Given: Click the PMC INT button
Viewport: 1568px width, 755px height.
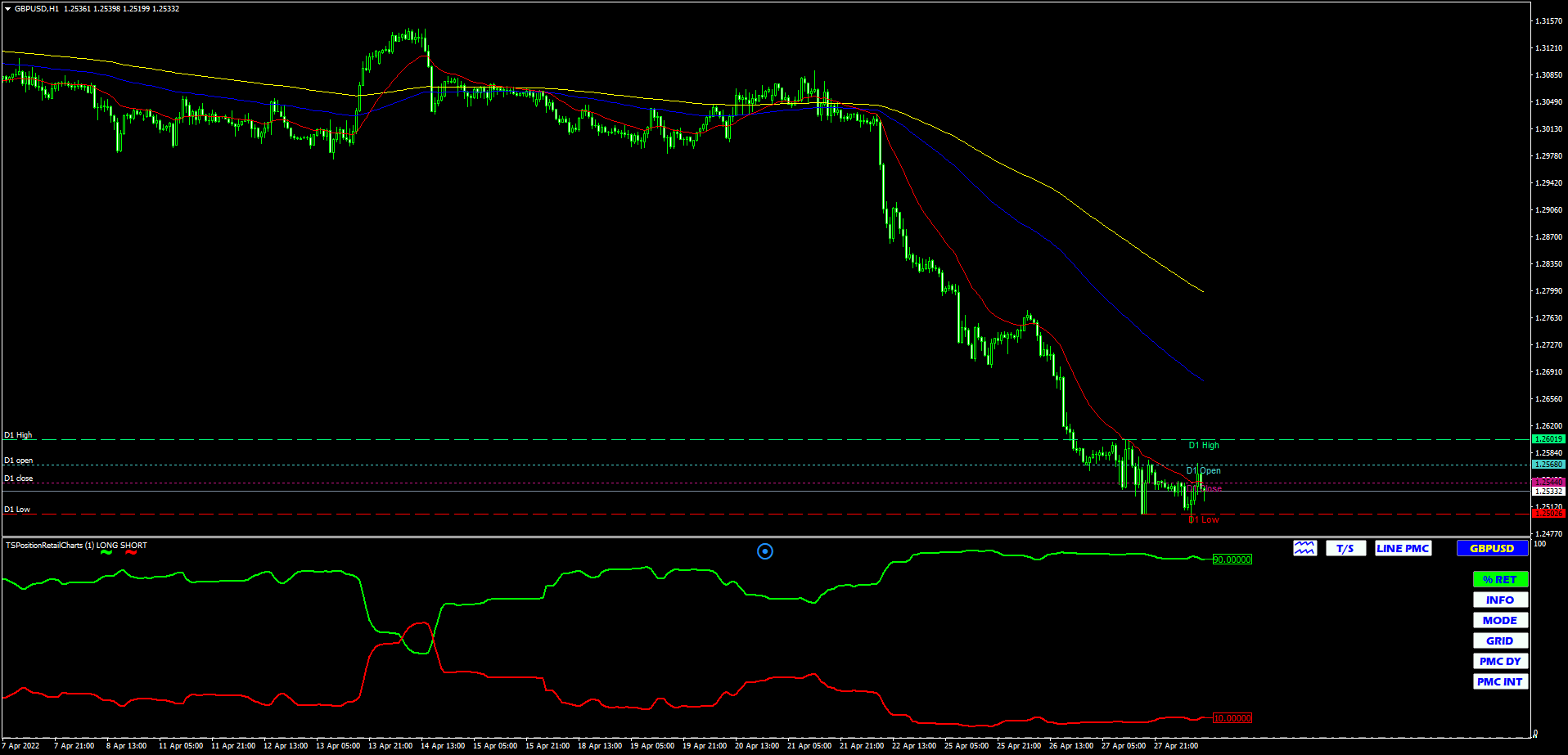Looking at the screenshot, I should (x=1500, y=681).
